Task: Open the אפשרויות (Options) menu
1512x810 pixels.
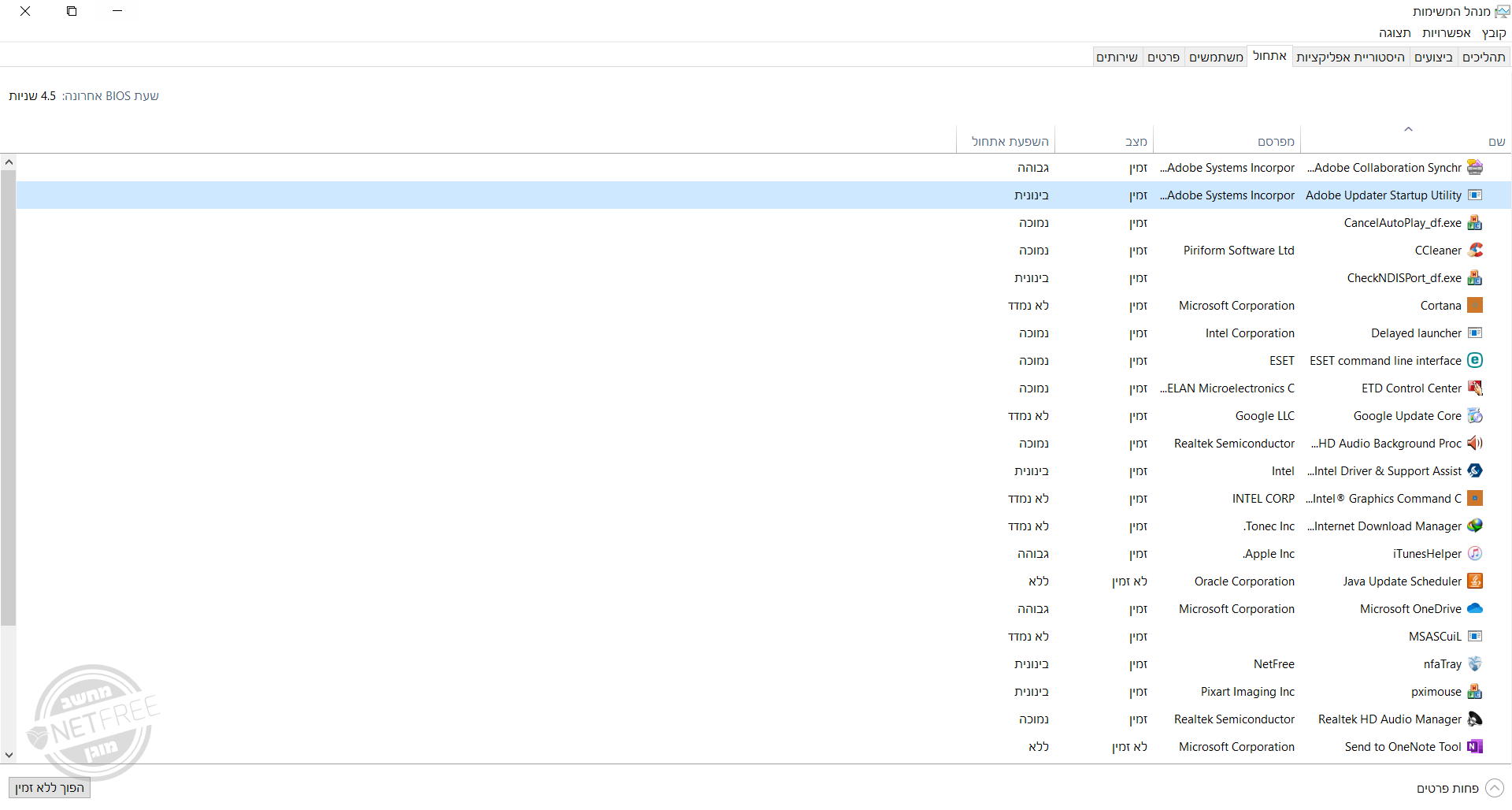Action: coord(1447,33)
